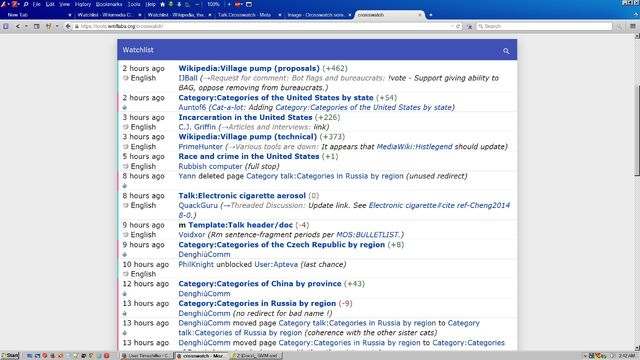640x360 pixels.
Task: Click the sidebar panel icon left of the back arrow
Action: (6, 26)
